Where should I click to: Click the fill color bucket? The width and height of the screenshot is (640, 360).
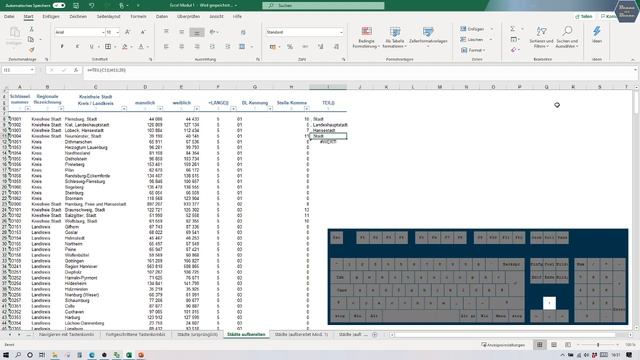point(124,47)
